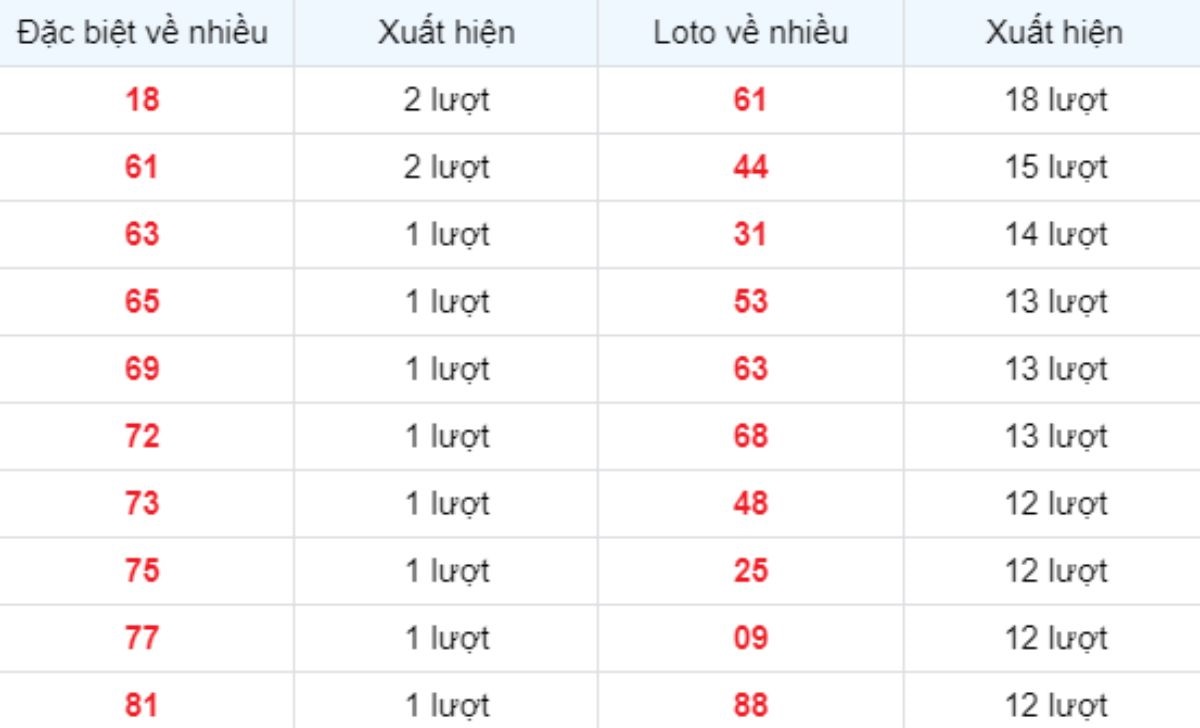Click the "Đặc biệt về nhiều" column header
The image size is (1200, 728).
click(142, 33)
